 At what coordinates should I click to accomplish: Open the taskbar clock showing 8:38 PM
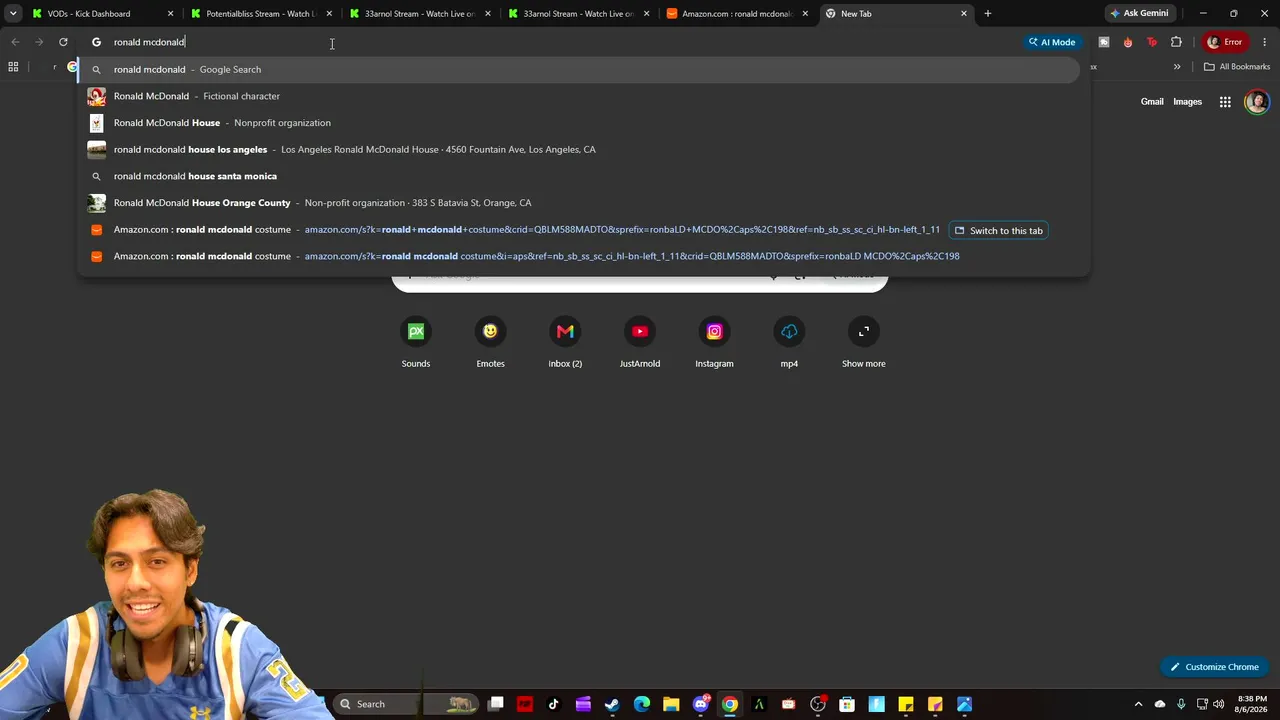pyautogui.click(x=1252, y=704)
